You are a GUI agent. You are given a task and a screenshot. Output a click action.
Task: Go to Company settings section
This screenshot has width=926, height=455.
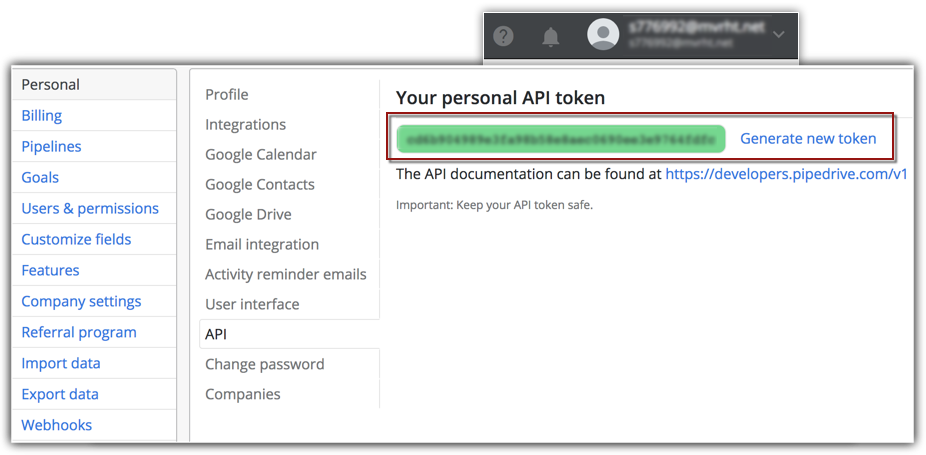tap(81, 302)
